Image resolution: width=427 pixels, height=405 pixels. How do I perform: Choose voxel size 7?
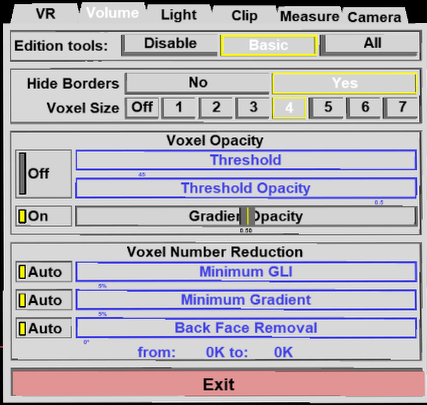pos(401,108)
